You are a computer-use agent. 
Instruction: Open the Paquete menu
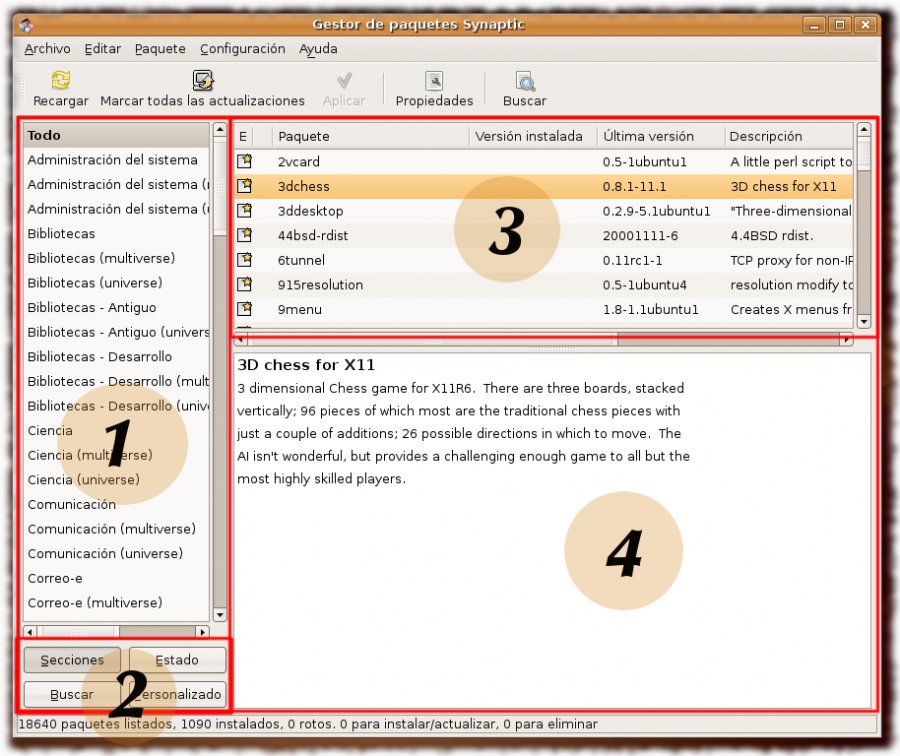[160, 48]
